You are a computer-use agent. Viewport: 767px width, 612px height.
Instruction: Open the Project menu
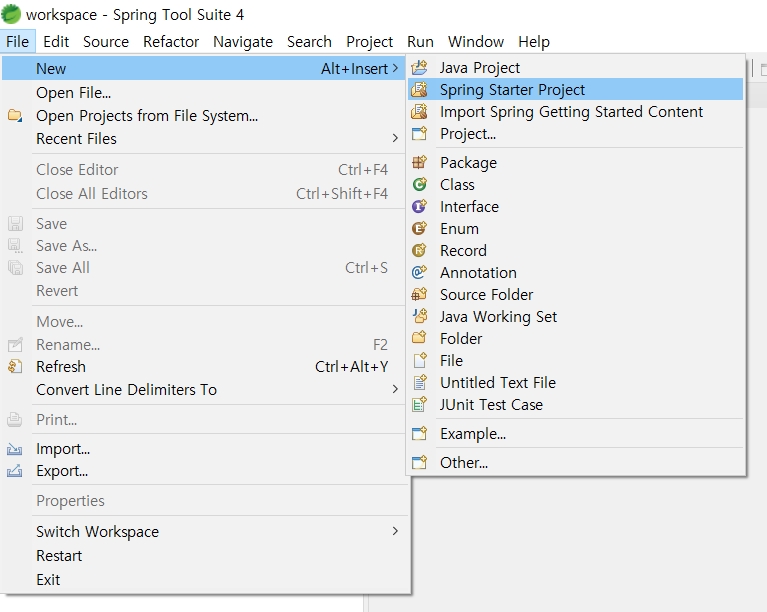(370, 42)
